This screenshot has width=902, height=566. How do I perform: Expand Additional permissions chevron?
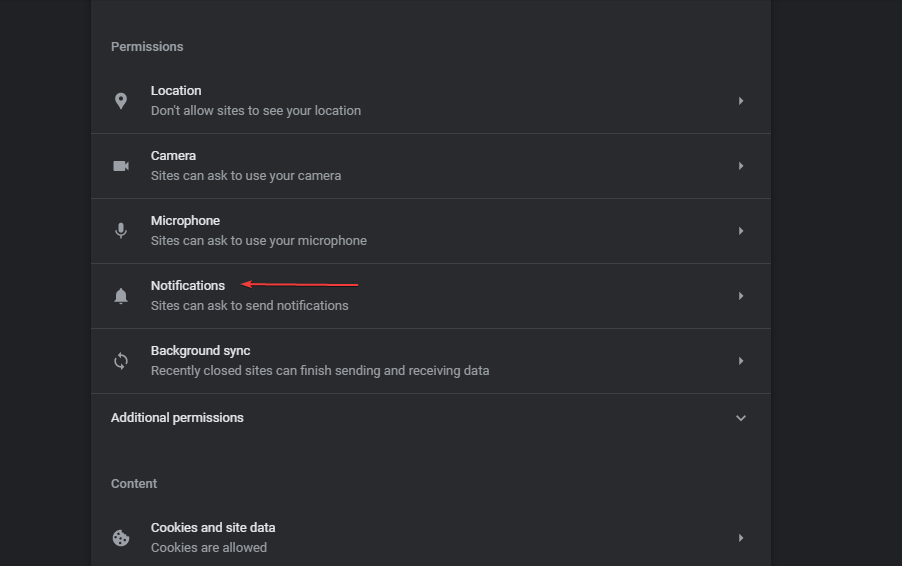[741, 418]
